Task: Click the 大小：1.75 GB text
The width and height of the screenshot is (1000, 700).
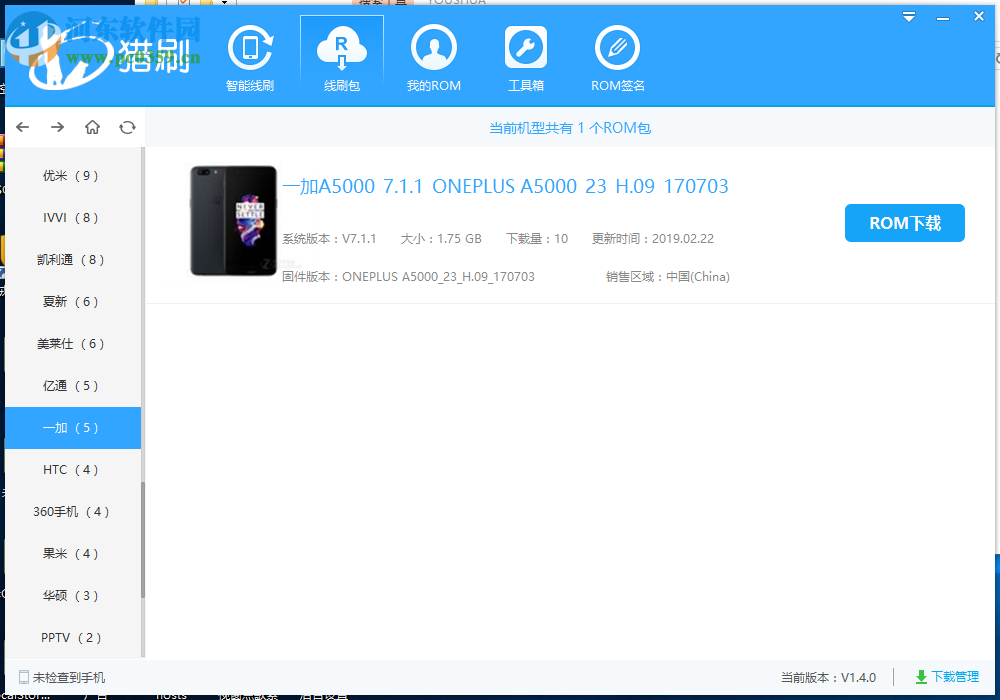Action: 441,238
